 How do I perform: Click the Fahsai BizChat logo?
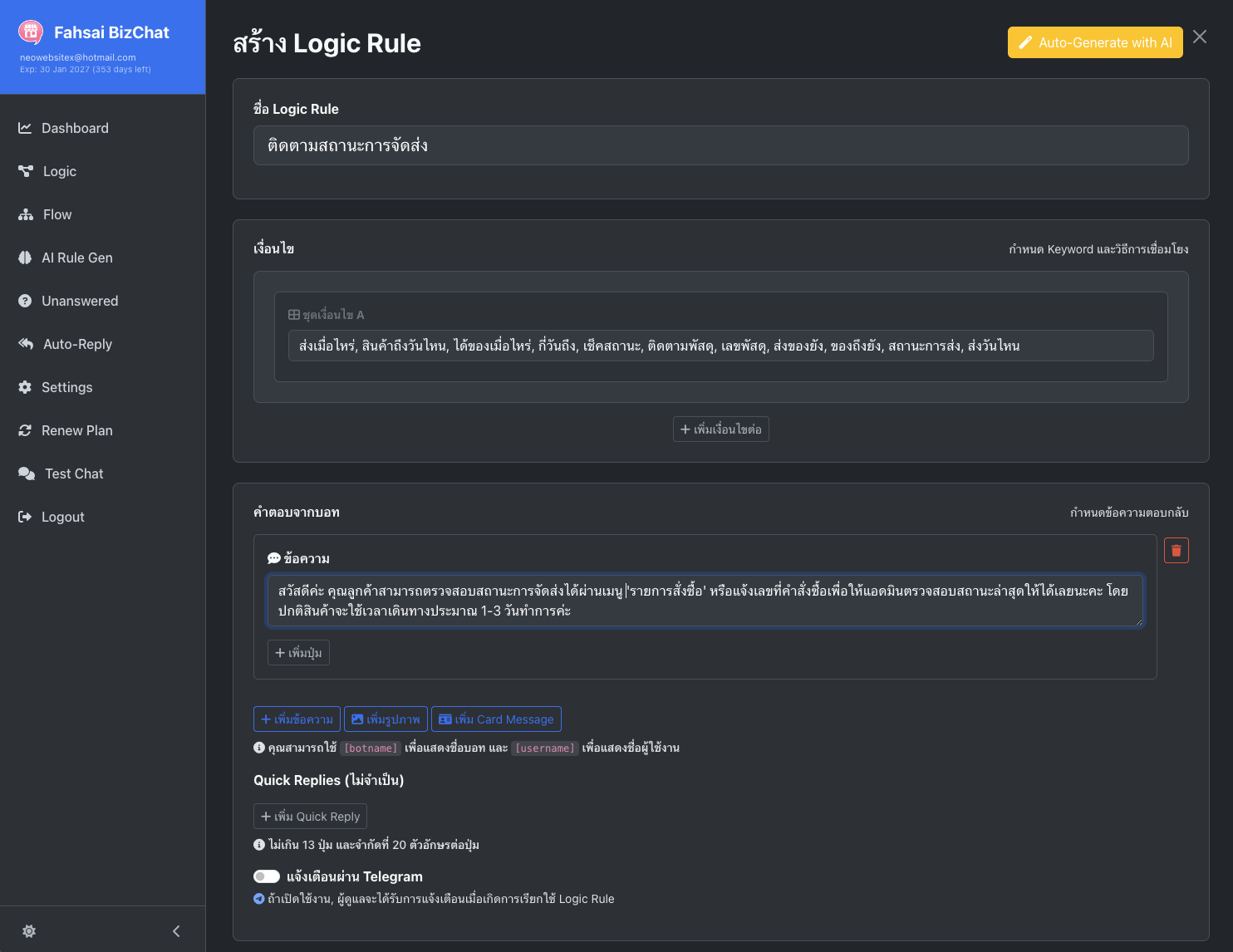tap(30, 32)
